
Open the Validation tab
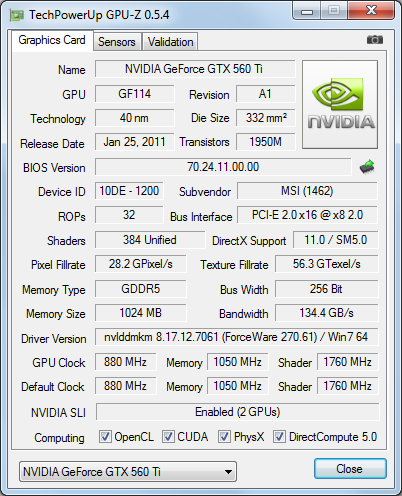click(170, 42)
